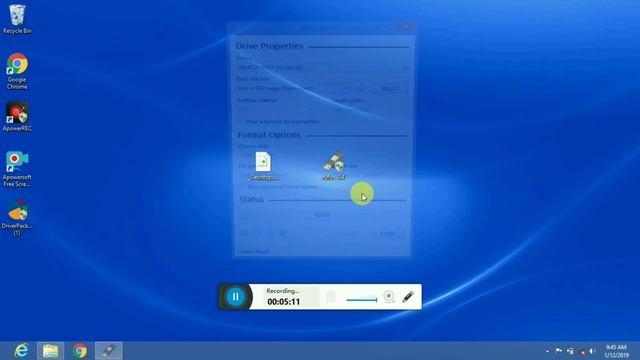
Task: Select the Recycle Bin desktop icon
Action: (x=17, y=19)
